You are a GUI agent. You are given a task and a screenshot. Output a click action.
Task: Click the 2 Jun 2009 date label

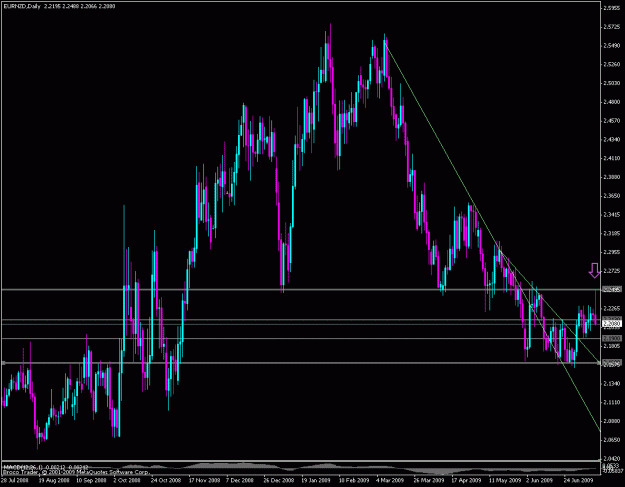click(540, 481)
